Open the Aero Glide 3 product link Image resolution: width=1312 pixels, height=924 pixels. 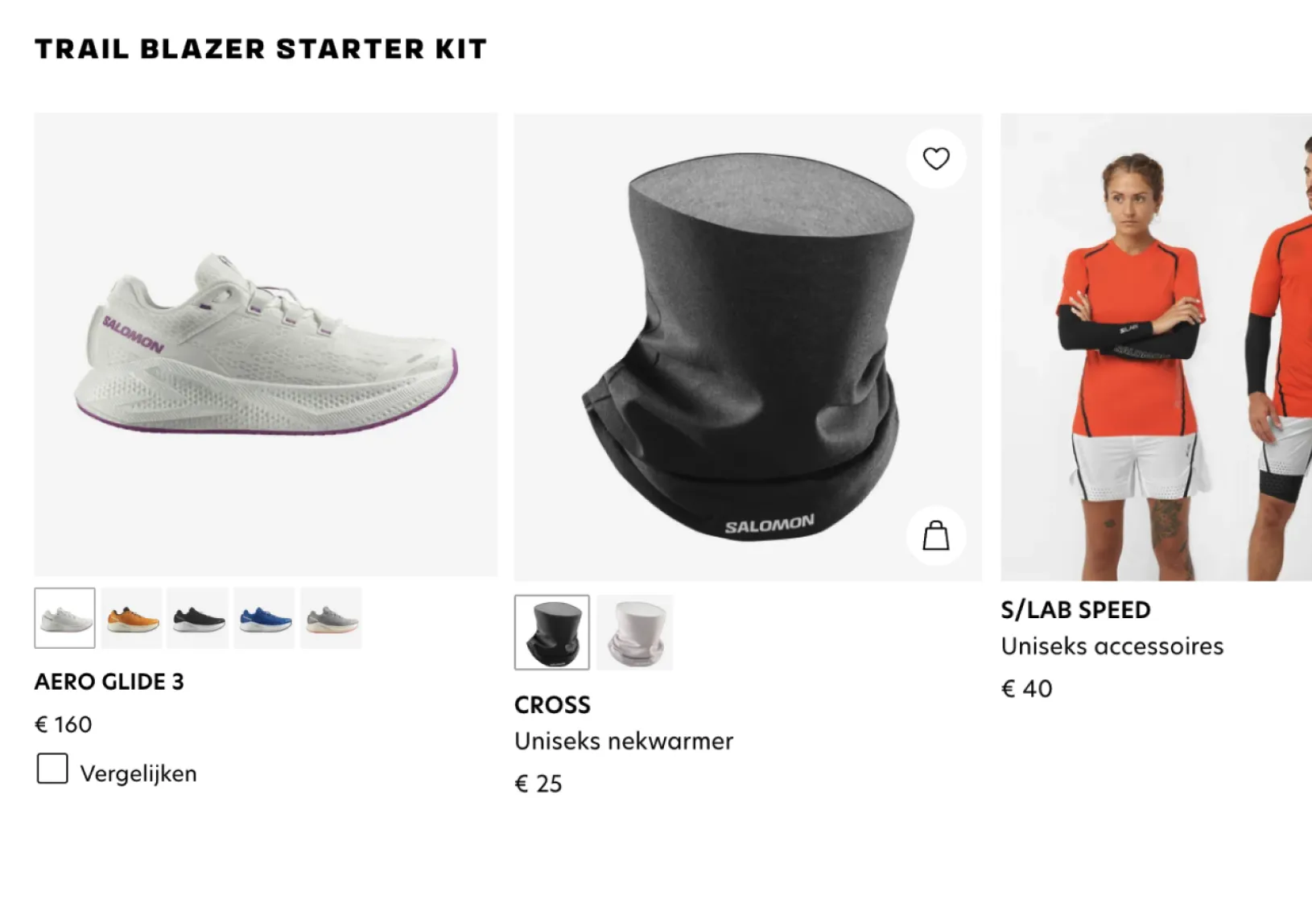click(x=109, y=682)
